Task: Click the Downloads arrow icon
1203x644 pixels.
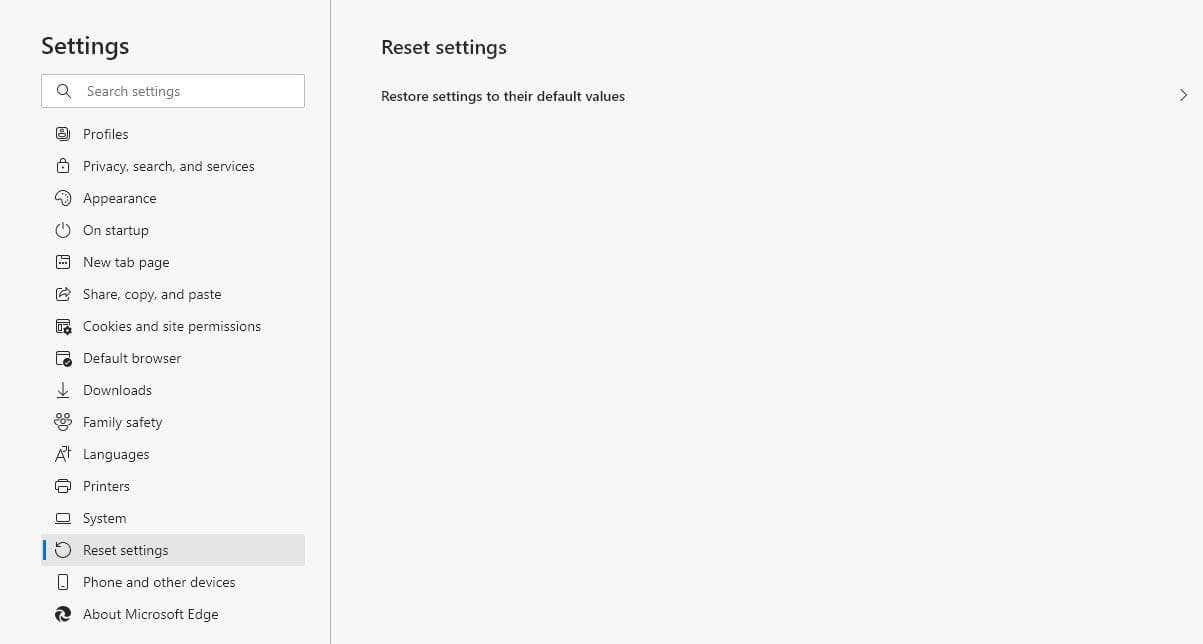Action: tap(63, 390)
